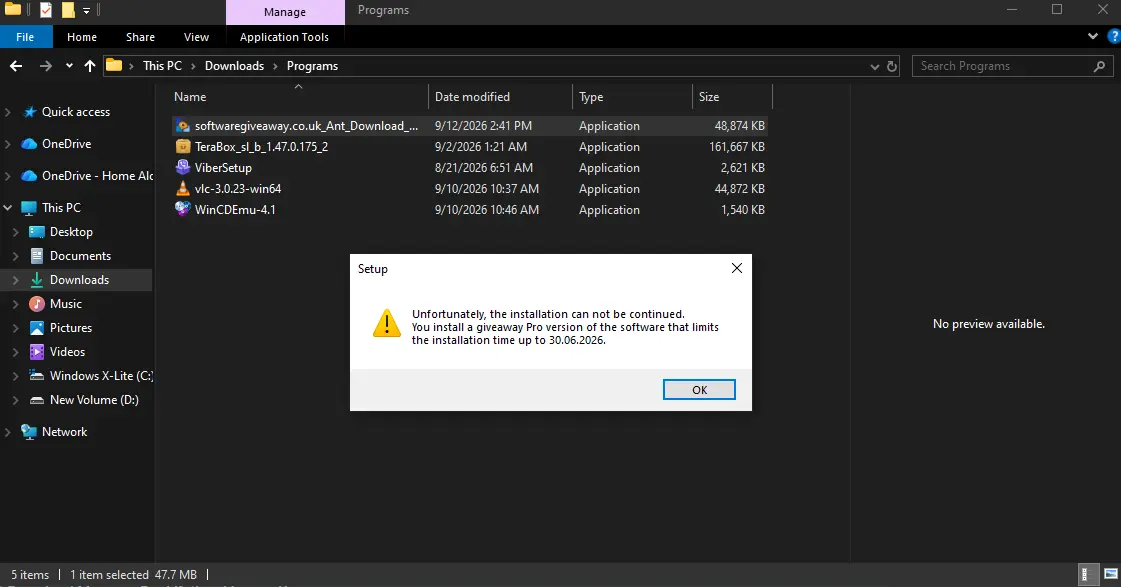Collapse the This PC tree node

pyautogui.click(x=8, y=207)
